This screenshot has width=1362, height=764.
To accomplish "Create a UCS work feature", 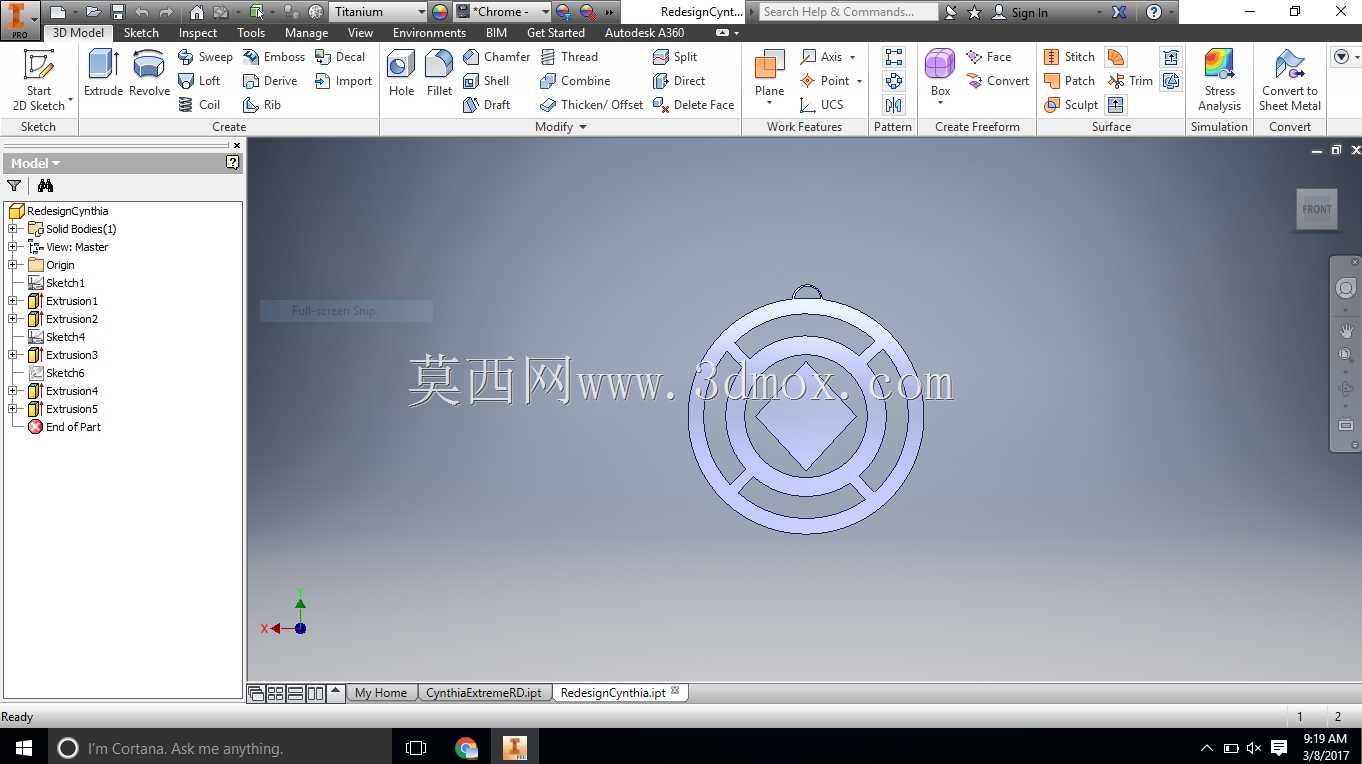I will coord(822,105).
